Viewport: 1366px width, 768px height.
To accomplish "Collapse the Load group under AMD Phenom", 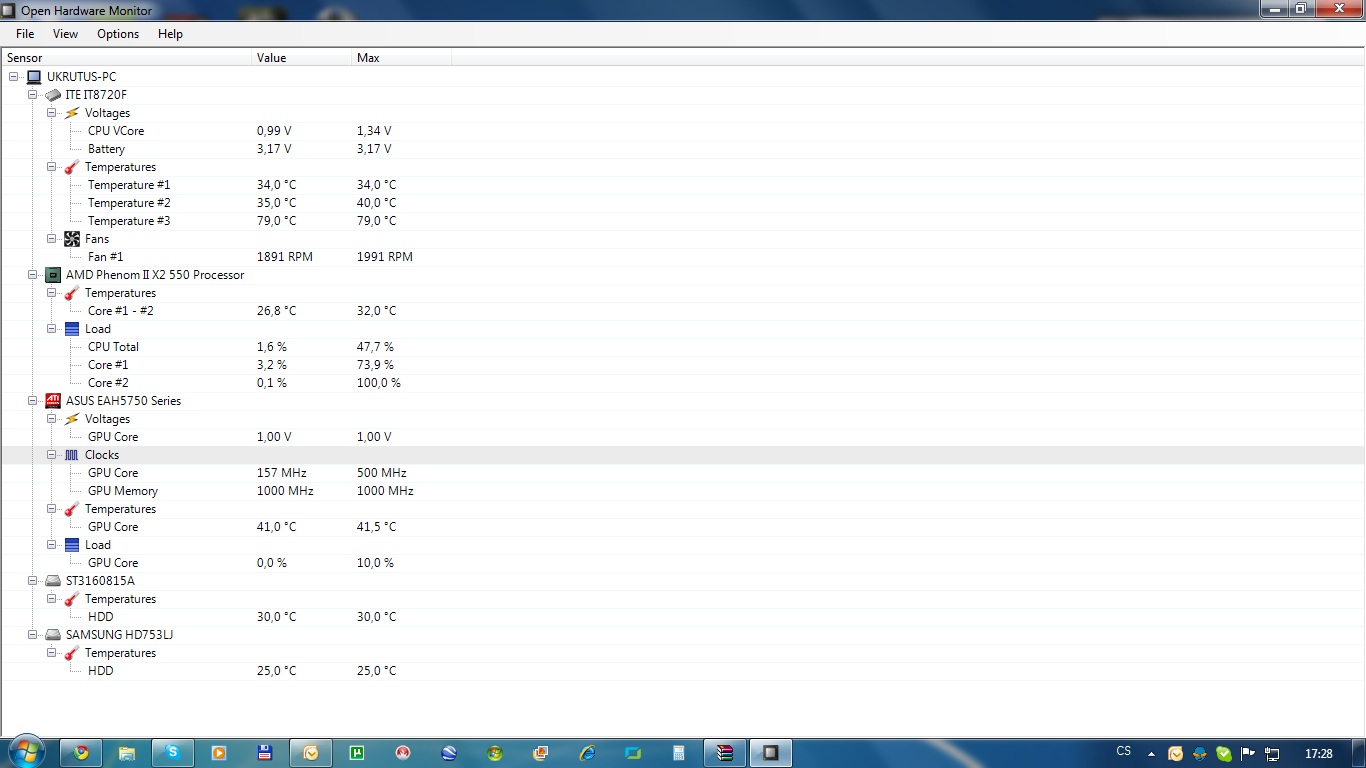I will (x=52, y=329).
